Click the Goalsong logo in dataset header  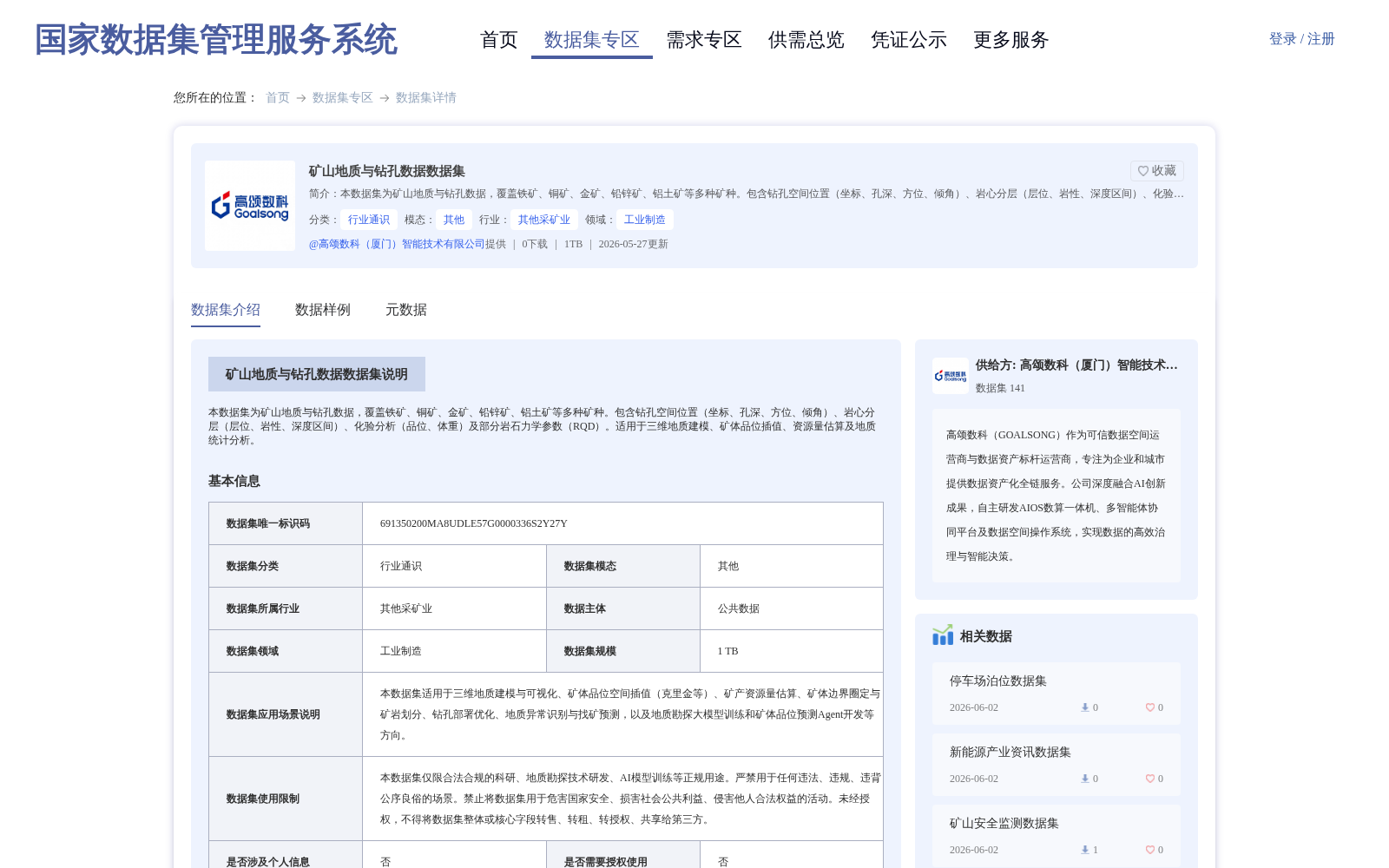(250, 206)
